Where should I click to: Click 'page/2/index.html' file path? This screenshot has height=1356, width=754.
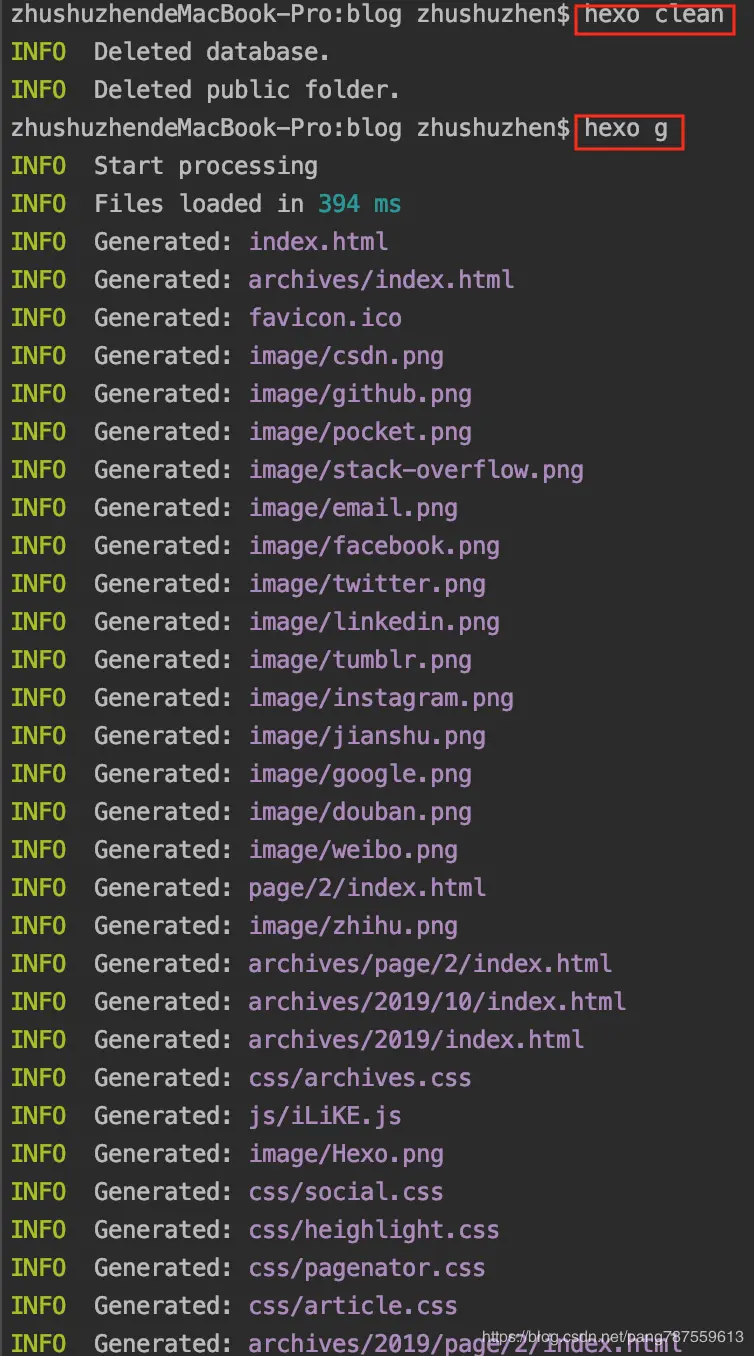pyautogui.click(x=367, y=888)
